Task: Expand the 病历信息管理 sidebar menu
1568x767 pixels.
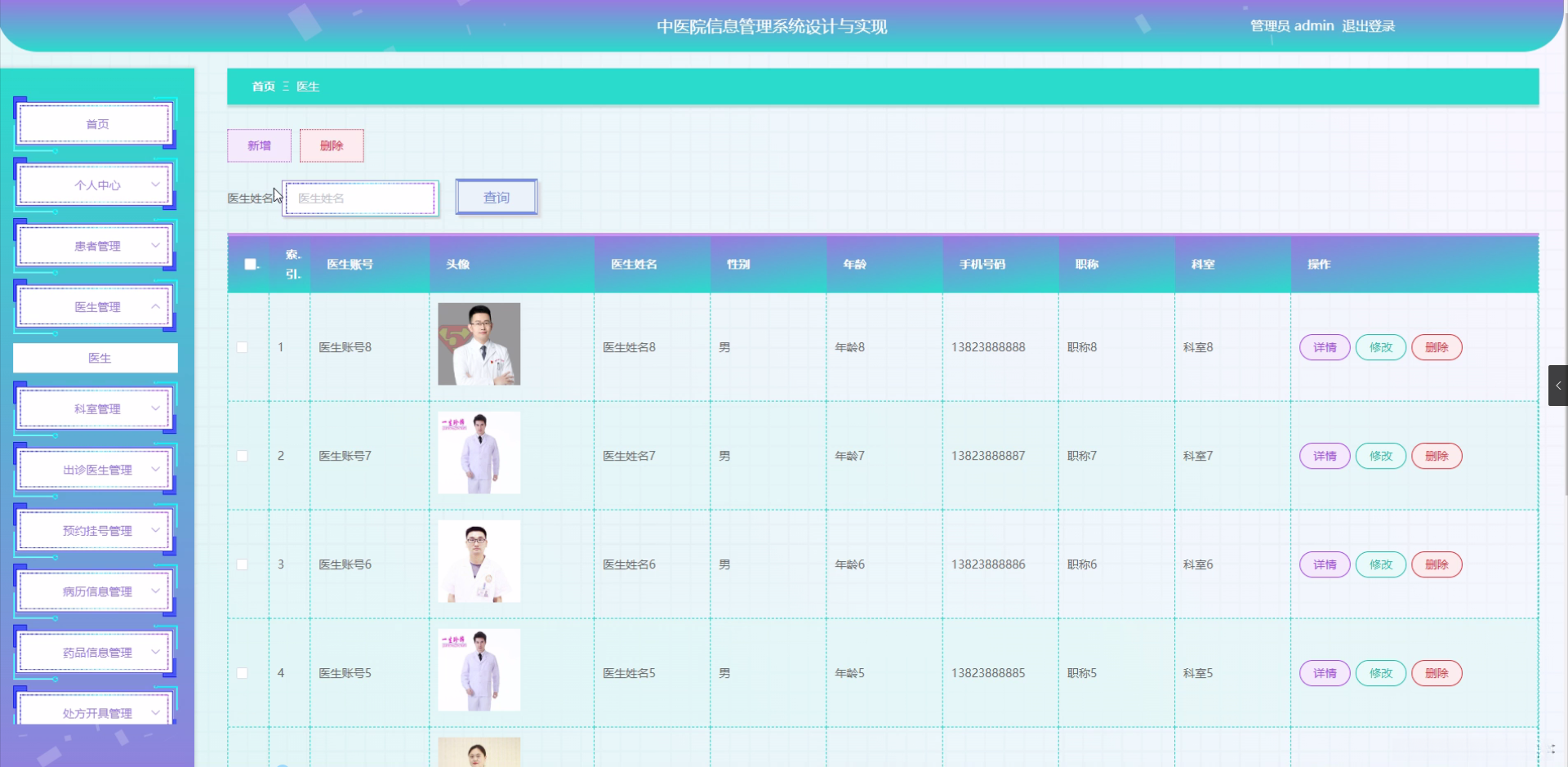Action: 96,591
